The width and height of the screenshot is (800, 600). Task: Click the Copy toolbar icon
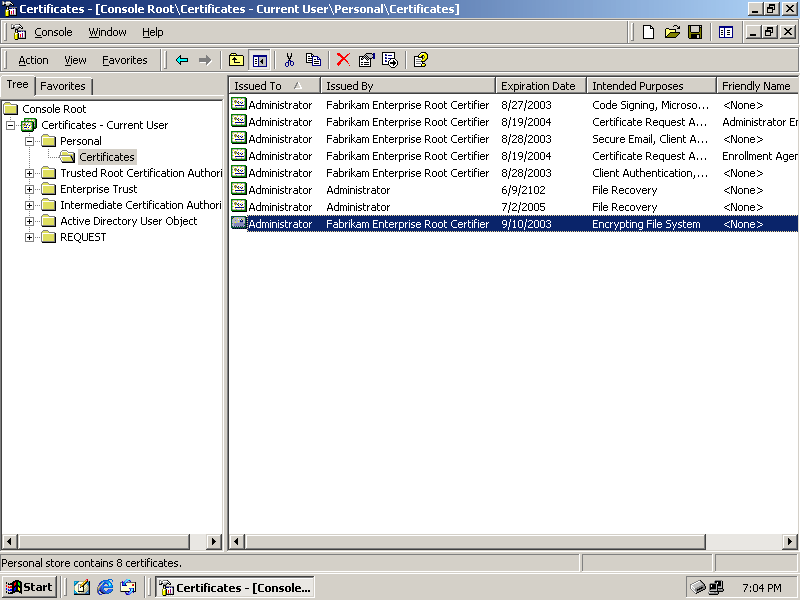coord(313,60)
